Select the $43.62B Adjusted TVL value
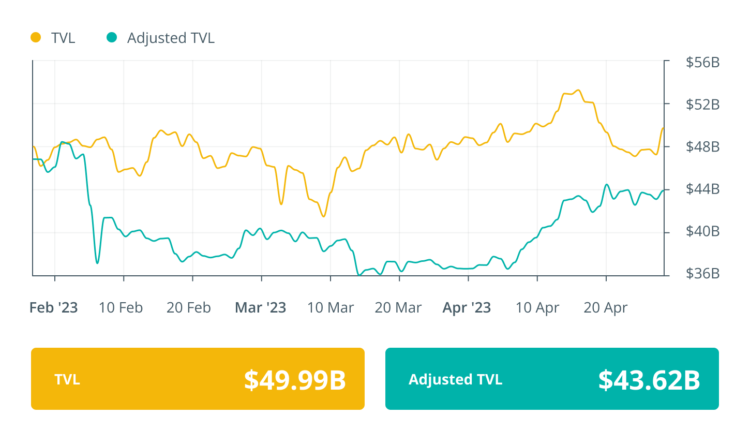750x430 pixels. (648, 380)
